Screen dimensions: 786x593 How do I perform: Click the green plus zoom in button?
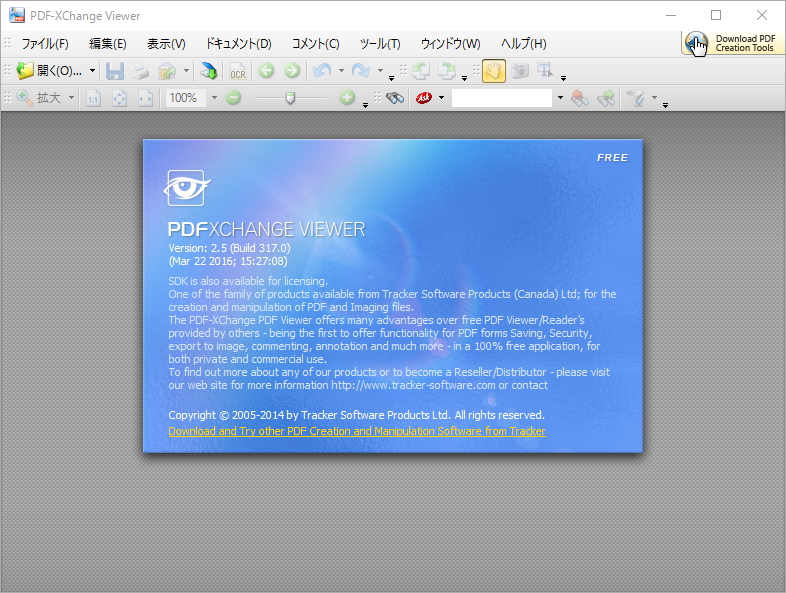click(347, 98)
